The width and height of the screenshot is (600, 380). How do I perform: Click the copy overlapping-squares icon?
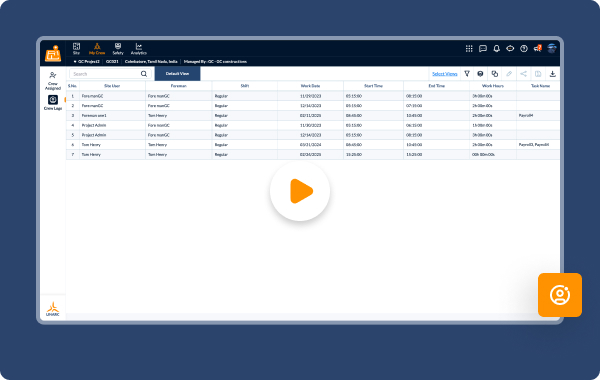point(494,74)
